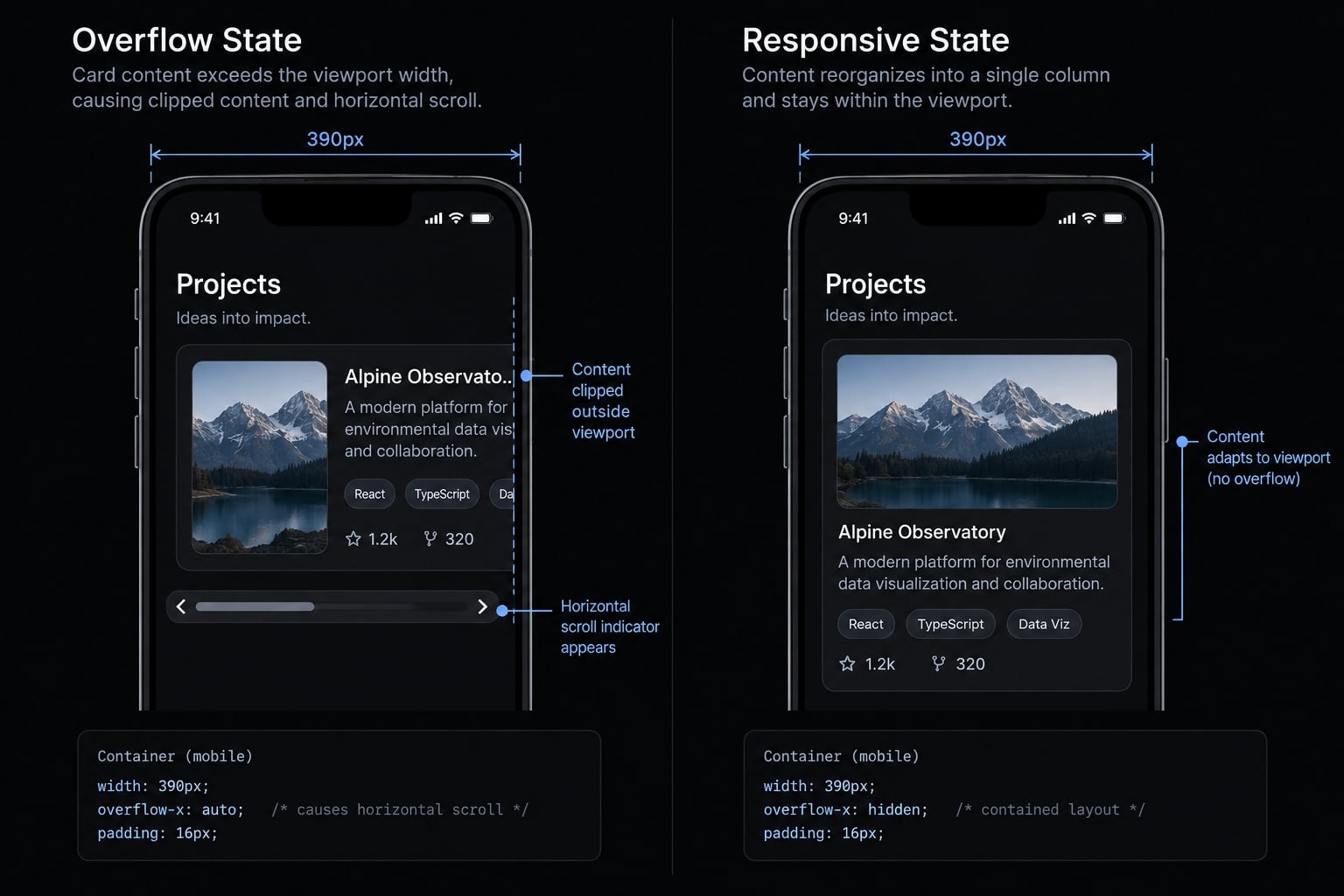Click the 9:41 clock on the Overflow State phone

point(205,219)
